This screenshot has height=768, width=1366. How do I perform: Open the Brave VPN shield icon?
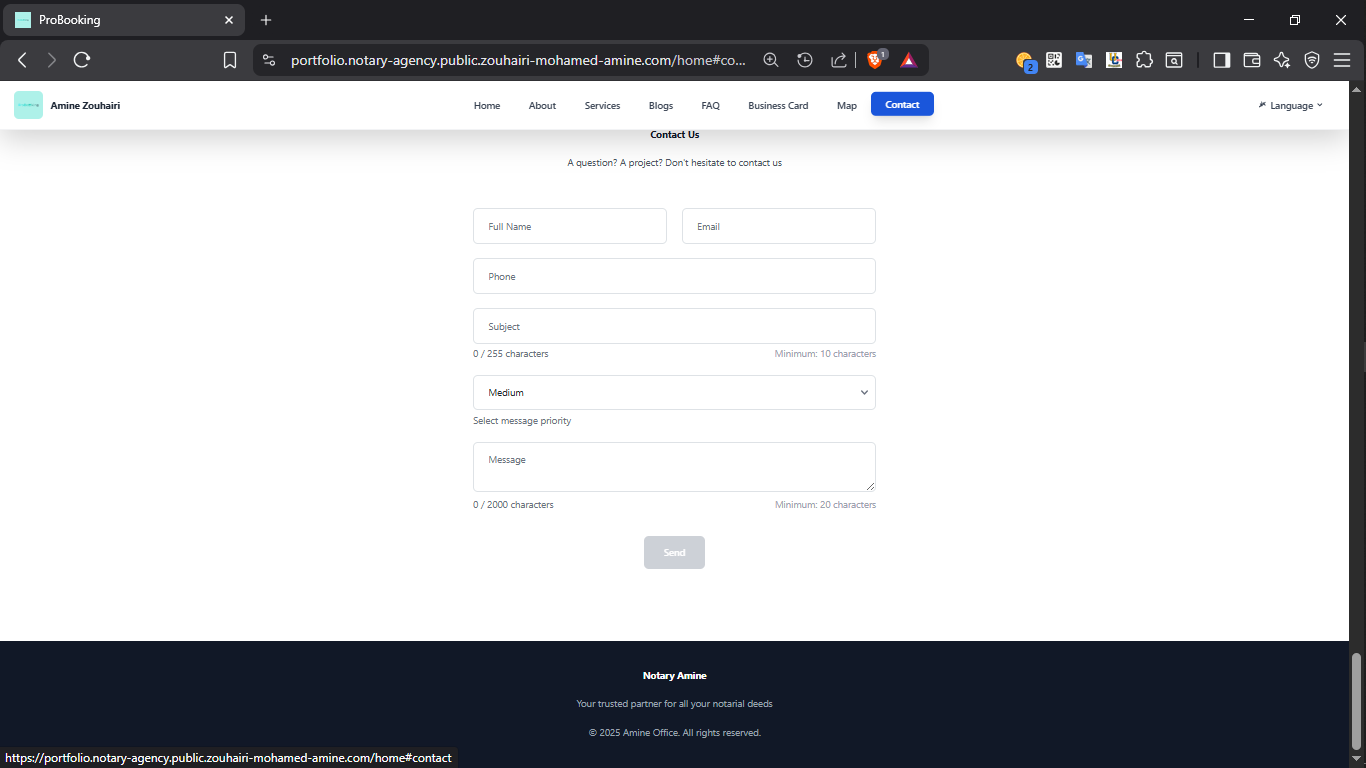pos(1312,59)
